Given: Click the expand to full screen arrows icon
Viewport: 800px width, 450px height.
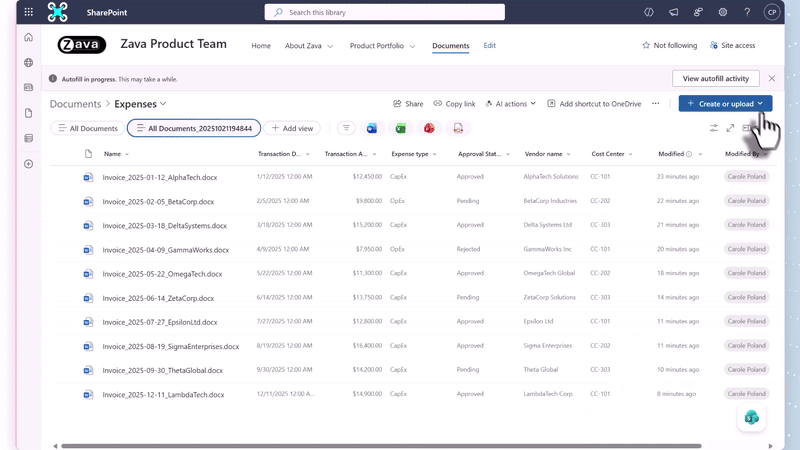Looking at the screenshot, I should coord(730,128).
